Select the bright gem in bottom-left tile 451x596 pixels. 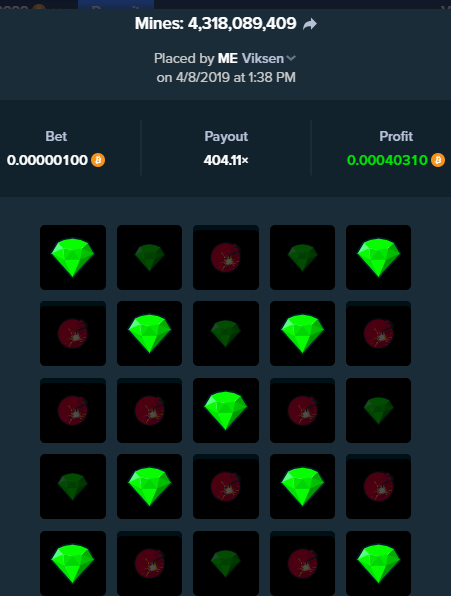[x=73, y=563]
